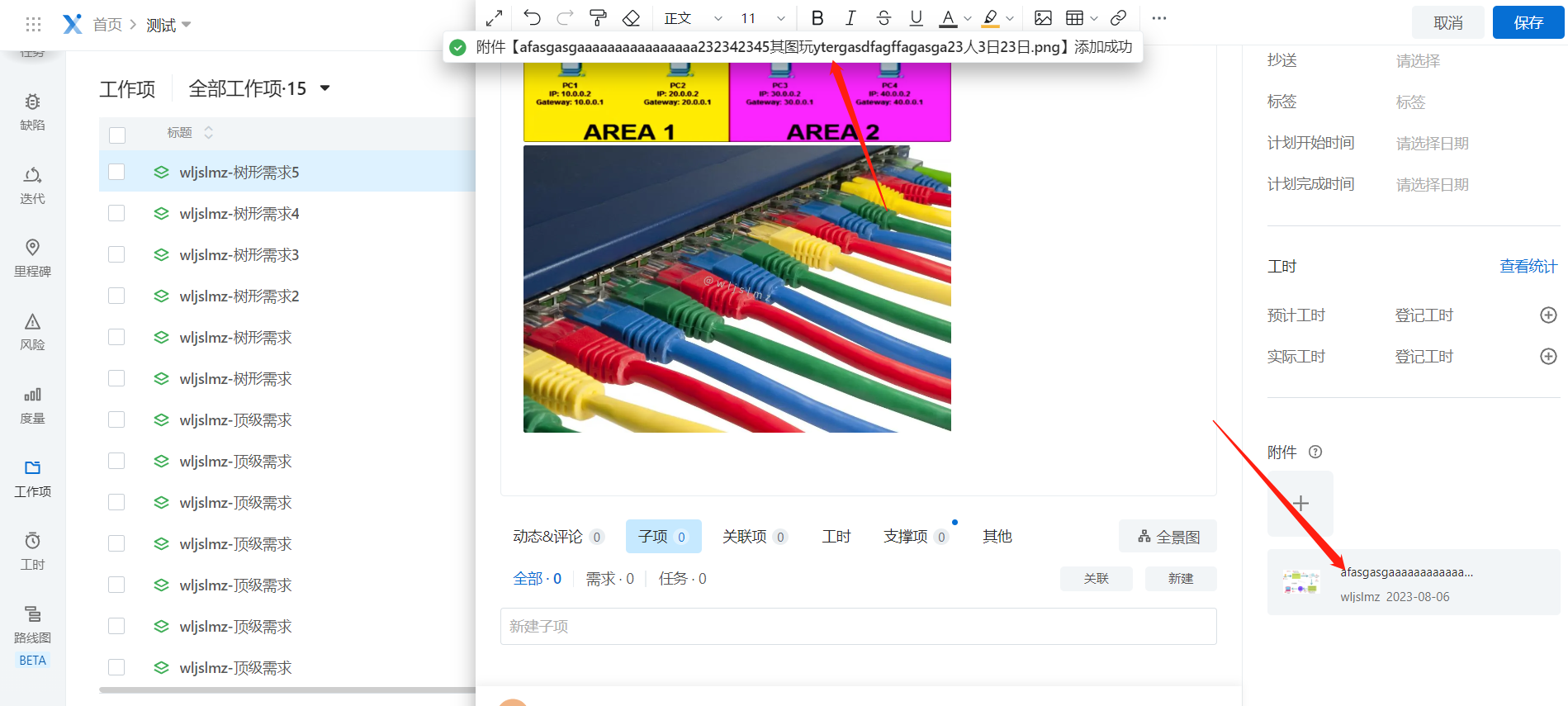The width and height of the screenshot is (1568, 706).
Task: Open the 正文 paragraph style dropdown
Action: tap(693, 18)
